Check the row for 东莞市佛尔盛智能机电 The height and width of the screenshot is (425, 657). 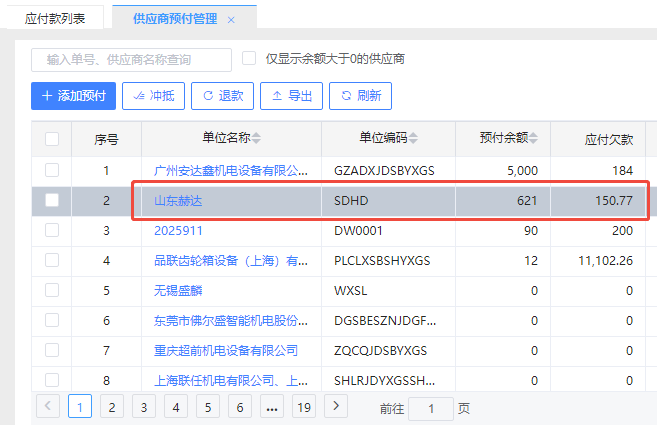pos(52,320)
